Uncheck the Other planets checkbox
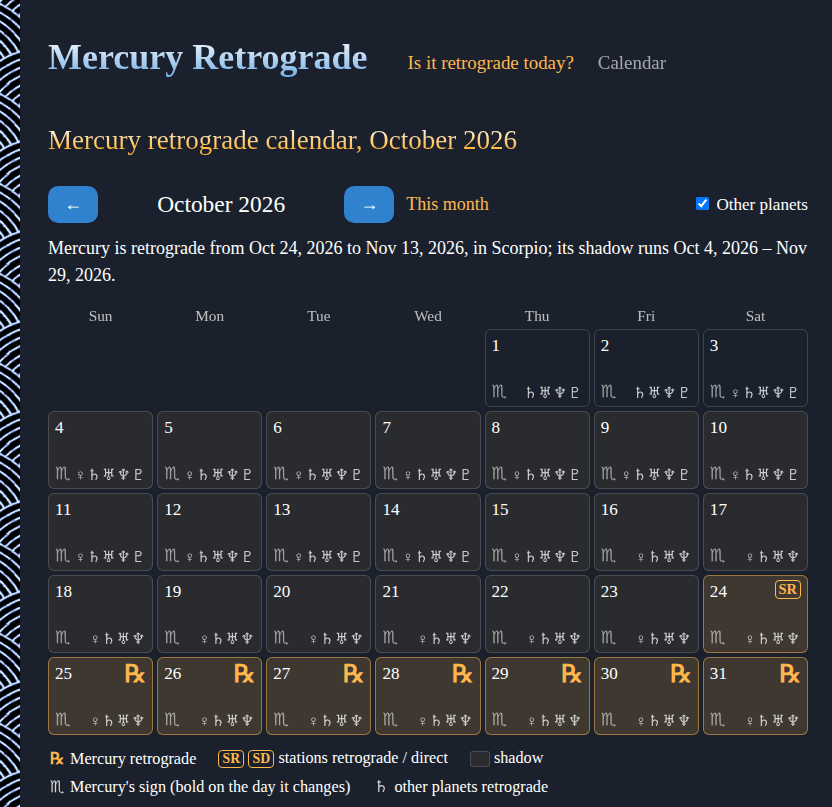The image size is (832, 807). 702,204
